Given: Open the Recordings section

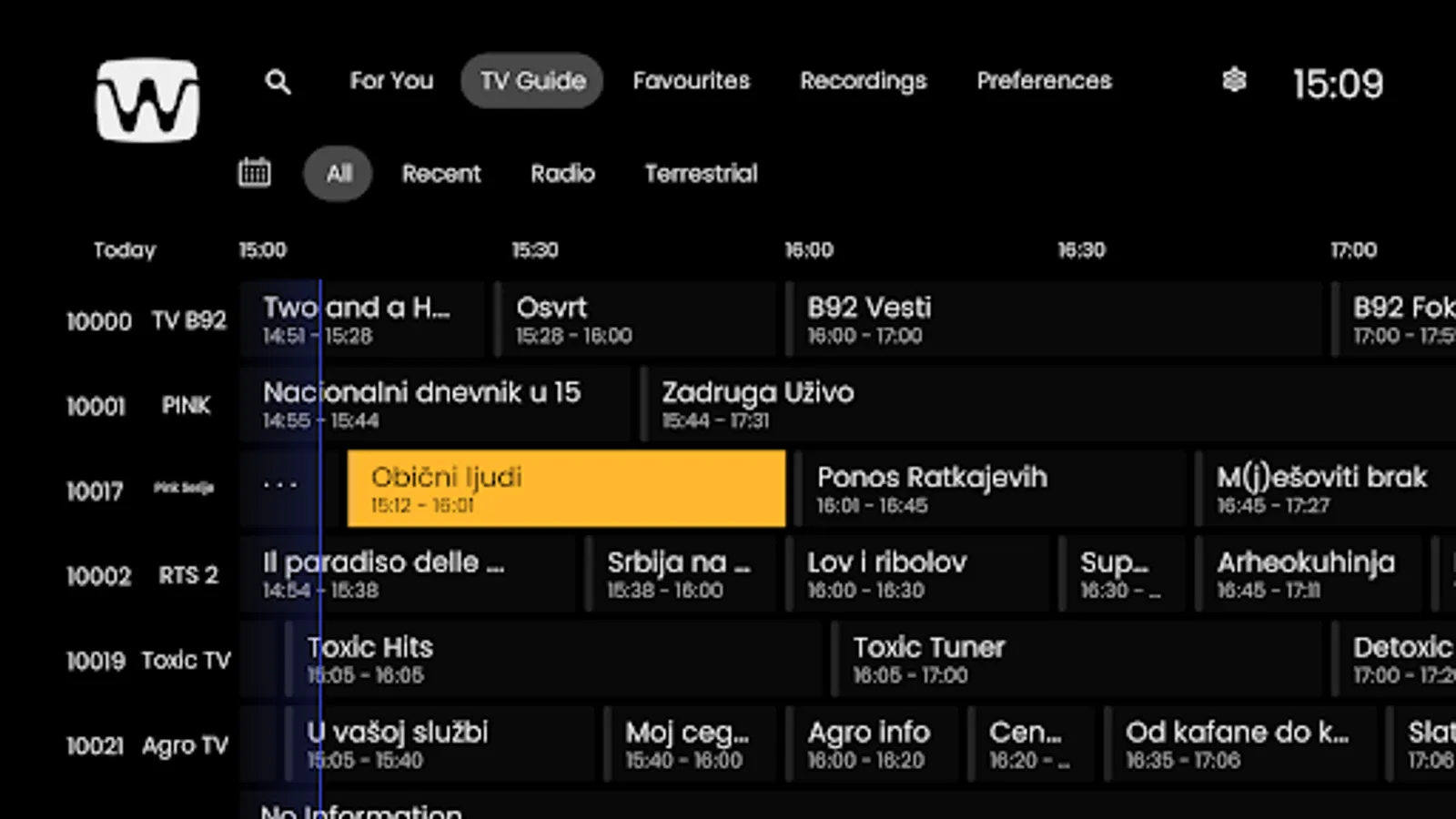Looking at the screenshot, I should (864, 81).
